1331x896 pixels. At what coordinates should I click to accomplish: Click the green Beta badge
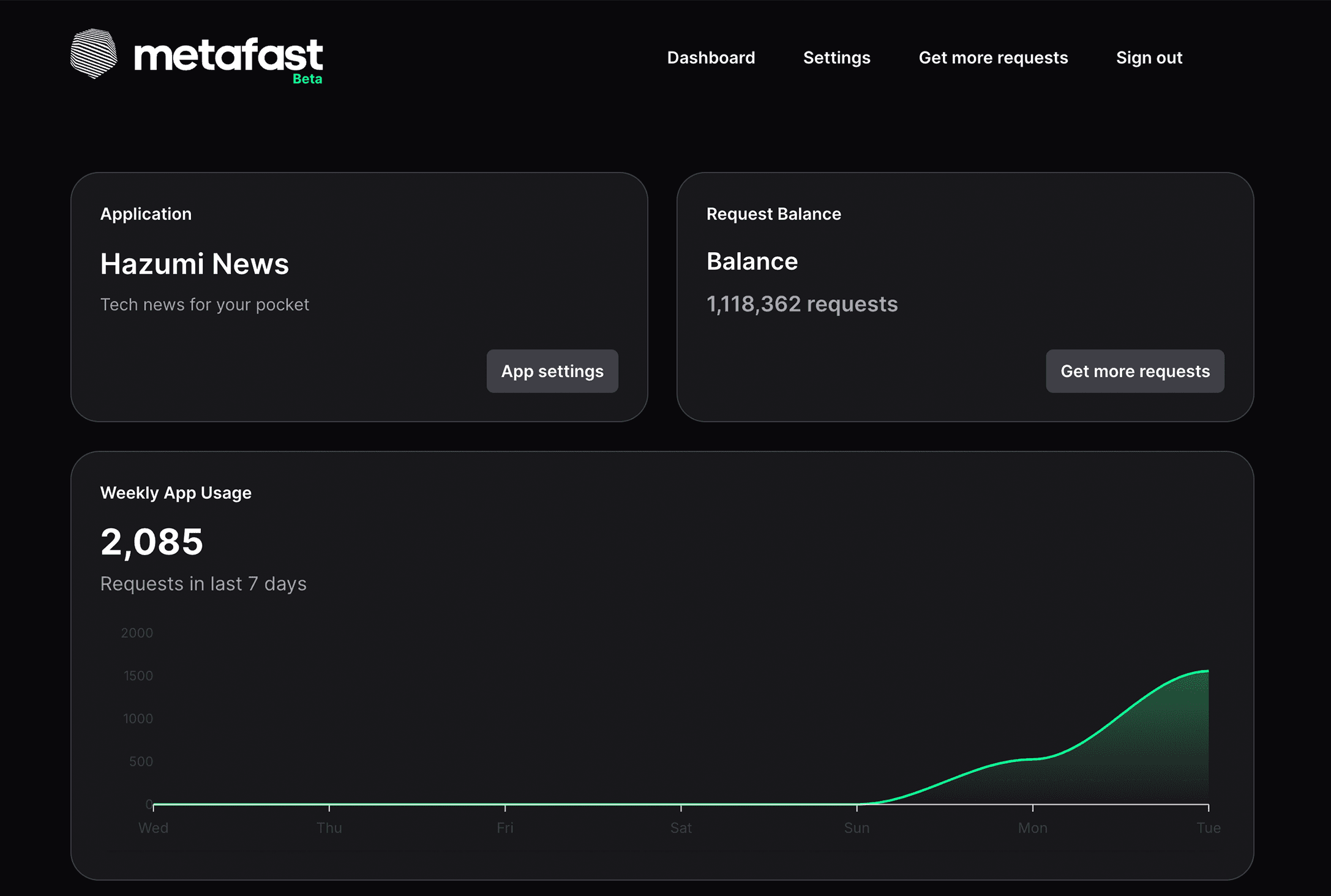click(307, 79)
